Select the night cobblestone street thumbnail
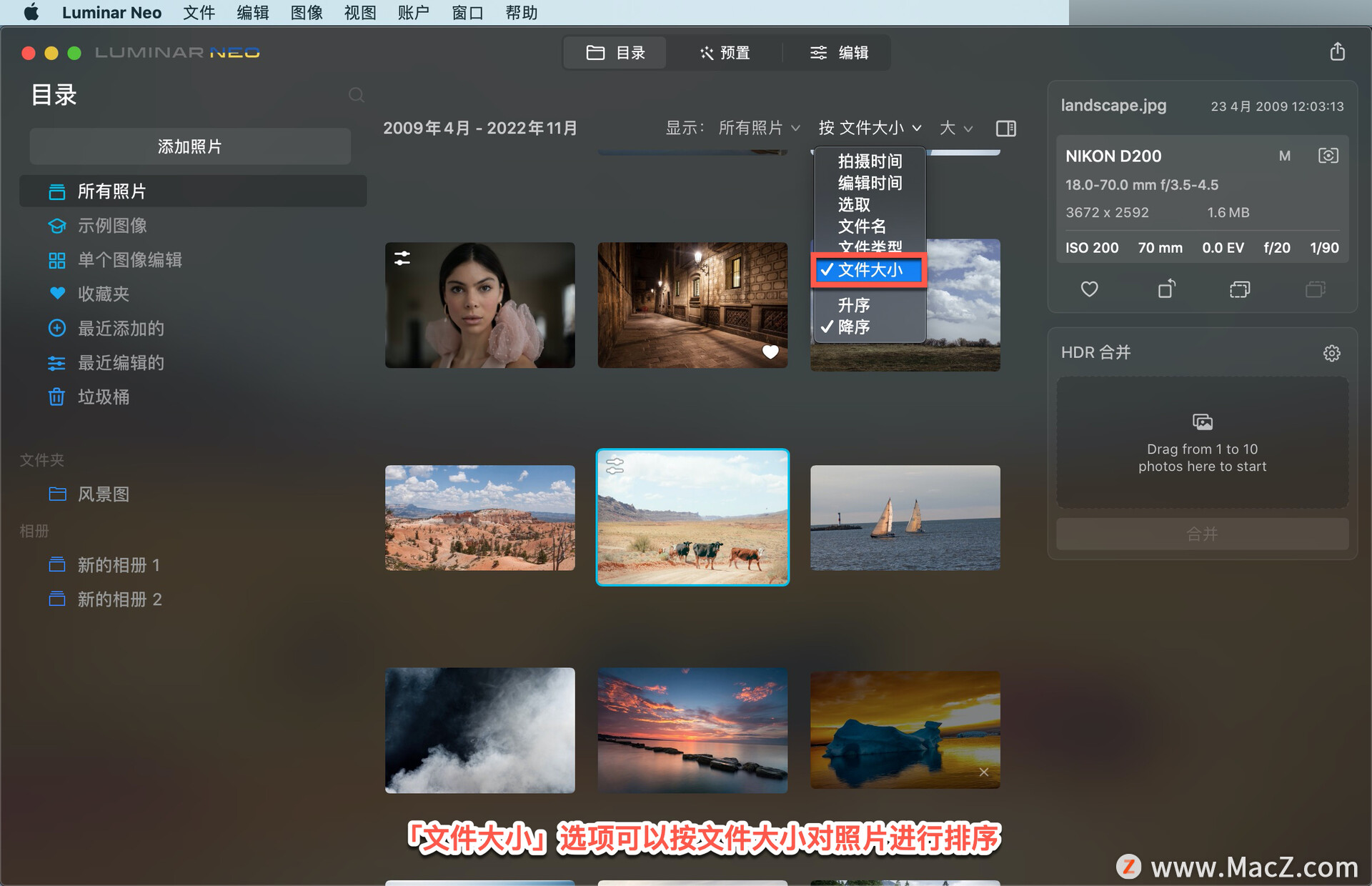The height and width of the screenshot is (886, 1372). click(x=692, y=305)
